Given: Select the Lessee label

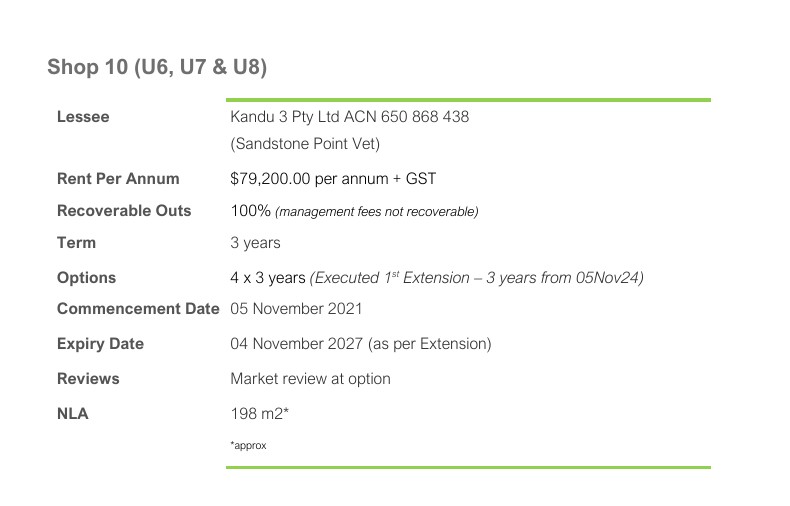Looking at the screenshot, I should (83, 116).
